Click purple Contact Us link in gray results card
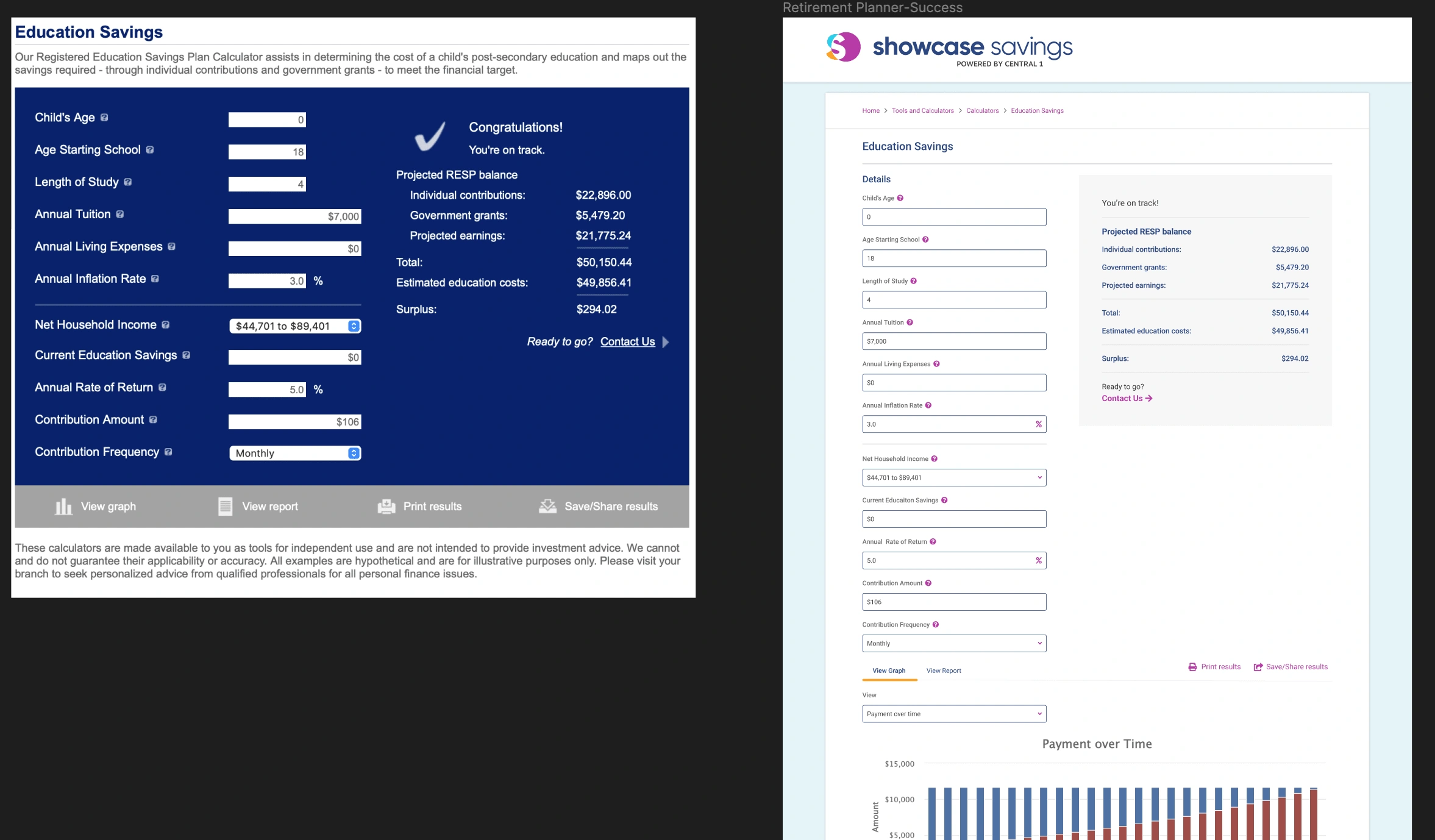The height and width of the screenshot is (840, 1435). pos(1127,399)
